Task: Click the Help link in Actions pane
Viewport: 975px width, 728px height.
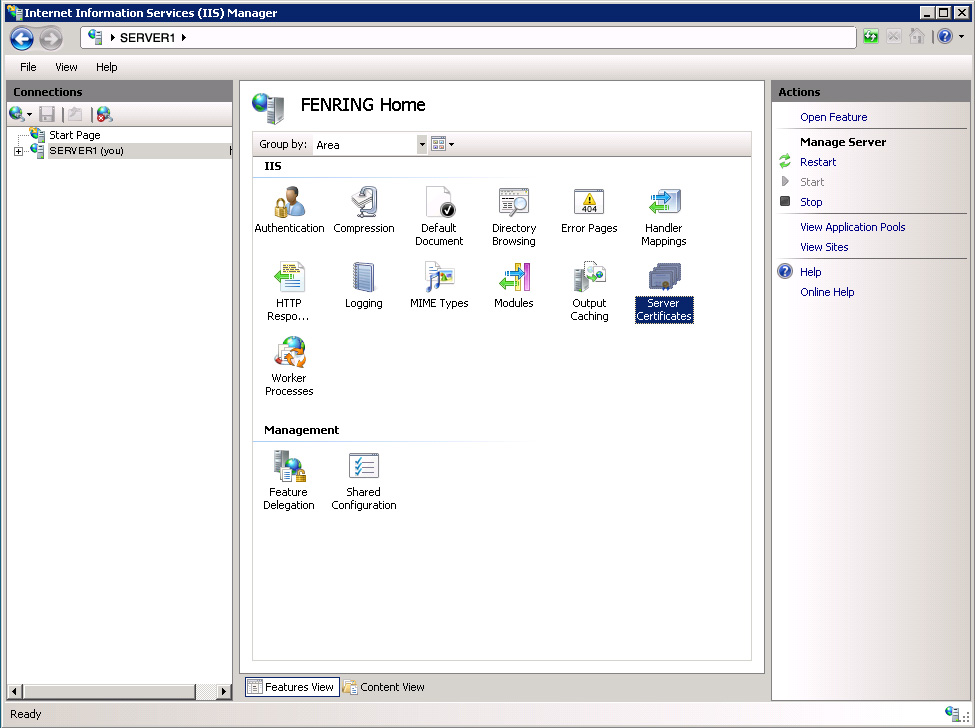Action: tap(810, 272)
